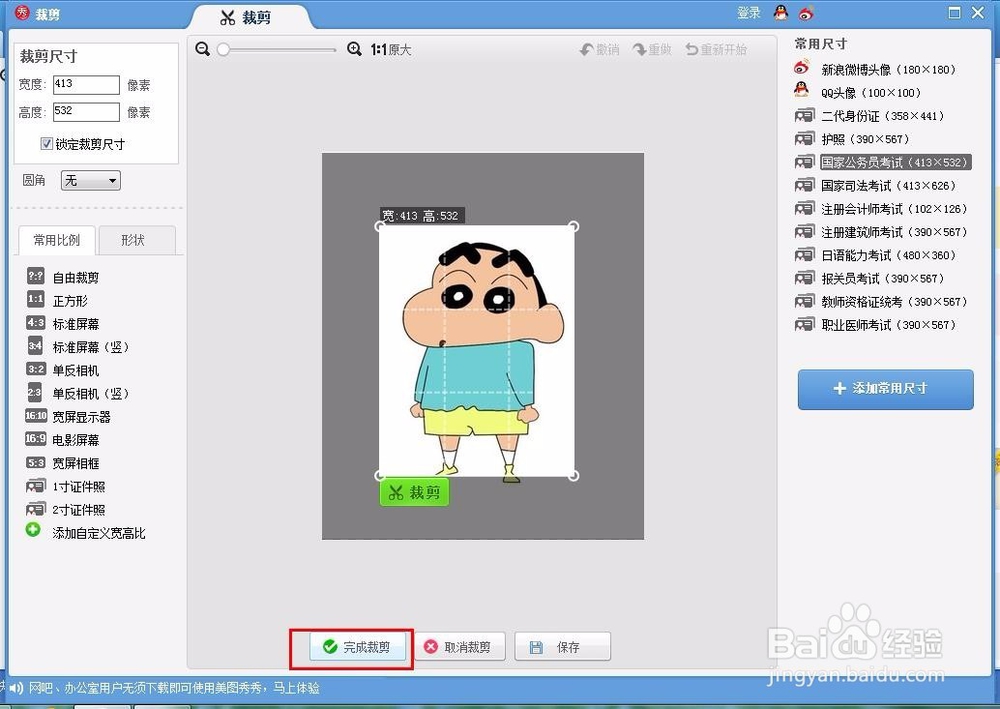Screen dimensions: 1000x709
Task: Click the 高度 height input field
Action: [x=86, y=112]
